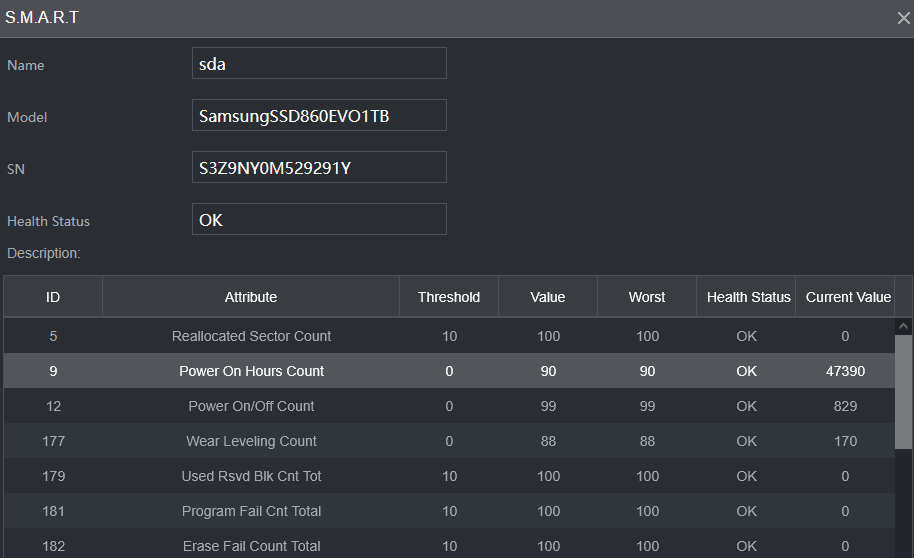Click ID cell 177

(x=53, y=441)
